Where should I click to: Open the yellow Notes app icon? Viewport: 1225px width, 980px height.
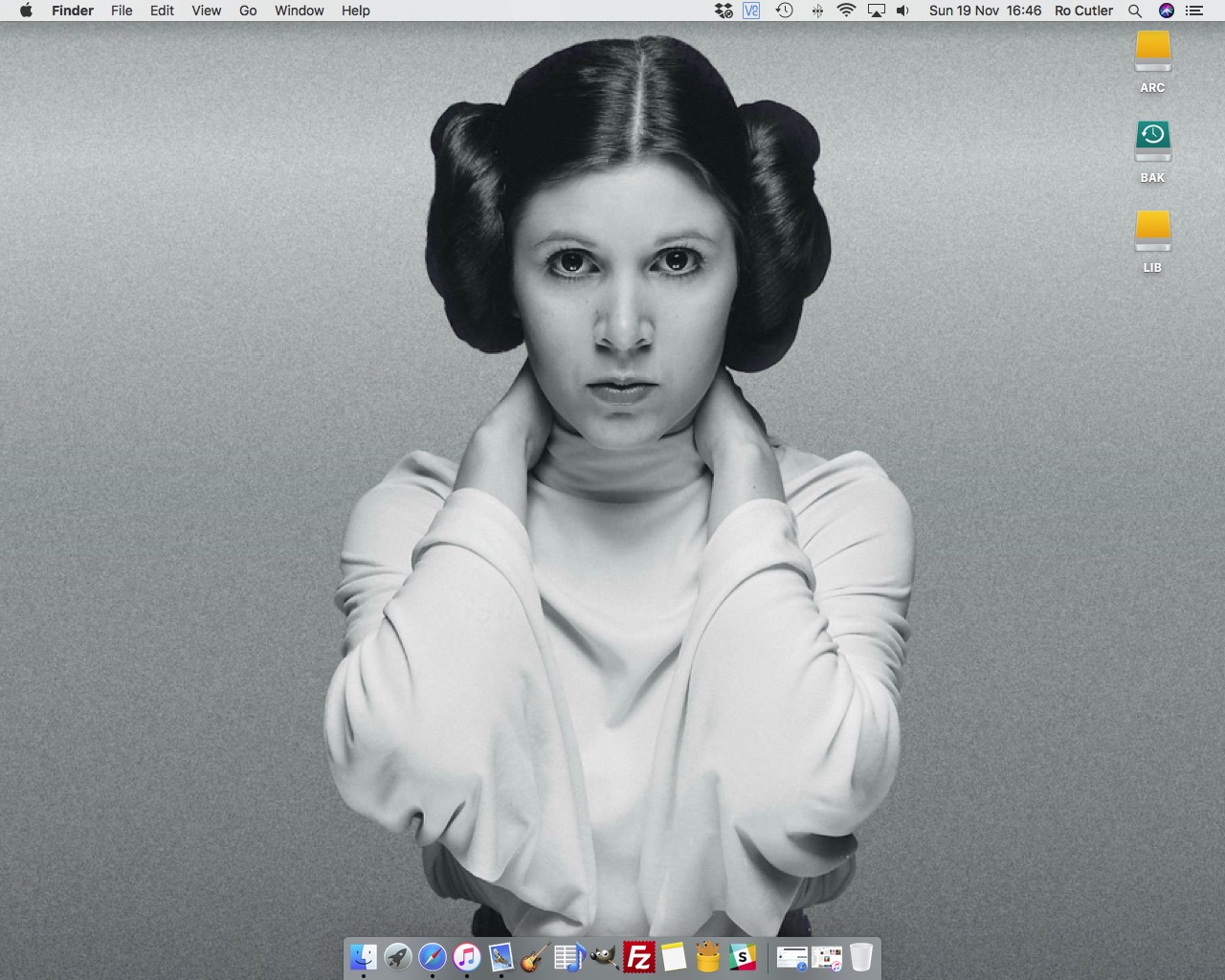pyautogui.click(x=673, y=956)
